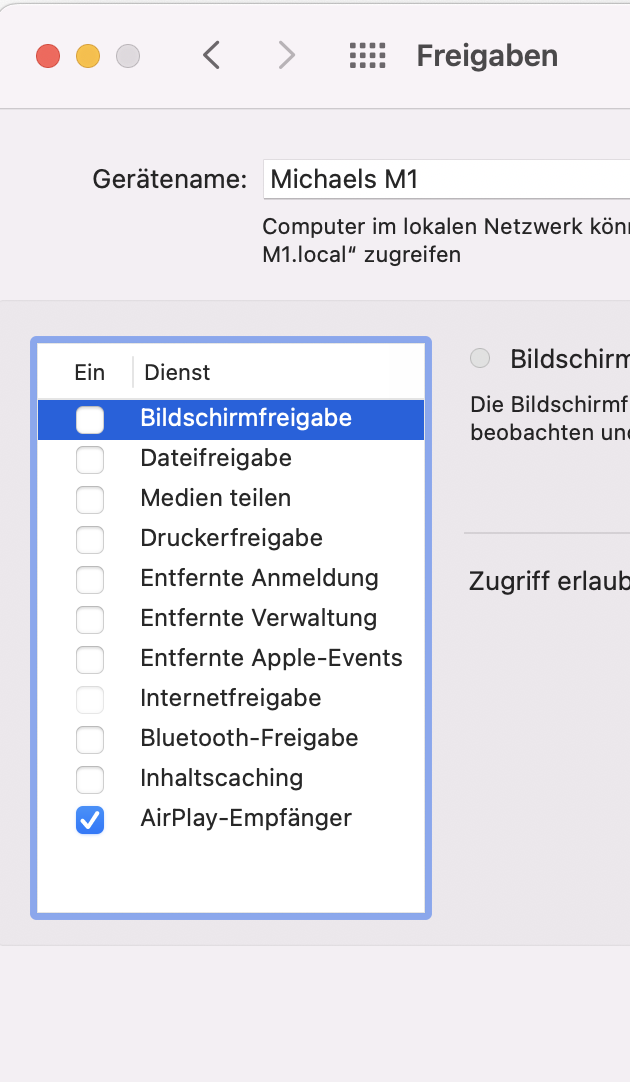This screenshot has width=630, height=1082.
Task: Show all preferences grid icon
Action: [x=367, y=55]
